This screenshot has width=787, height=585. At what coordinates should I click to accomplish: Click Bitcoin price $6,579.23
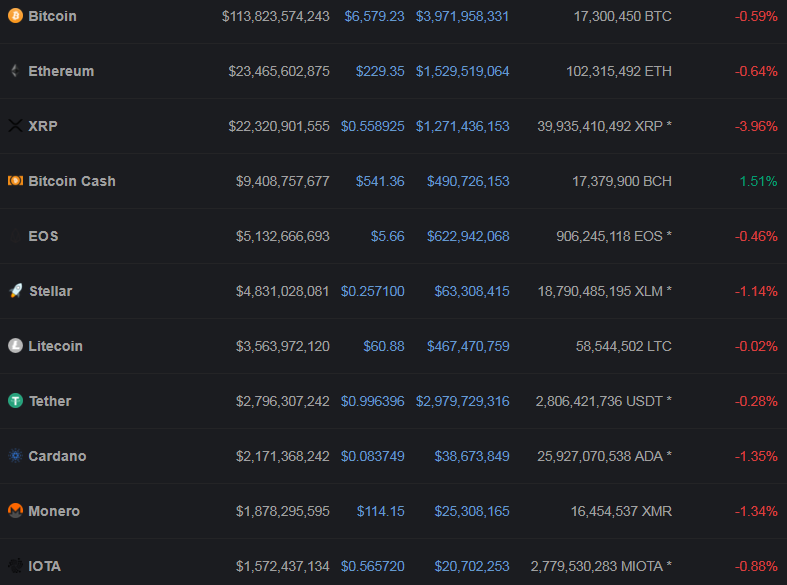coord(374,16)
